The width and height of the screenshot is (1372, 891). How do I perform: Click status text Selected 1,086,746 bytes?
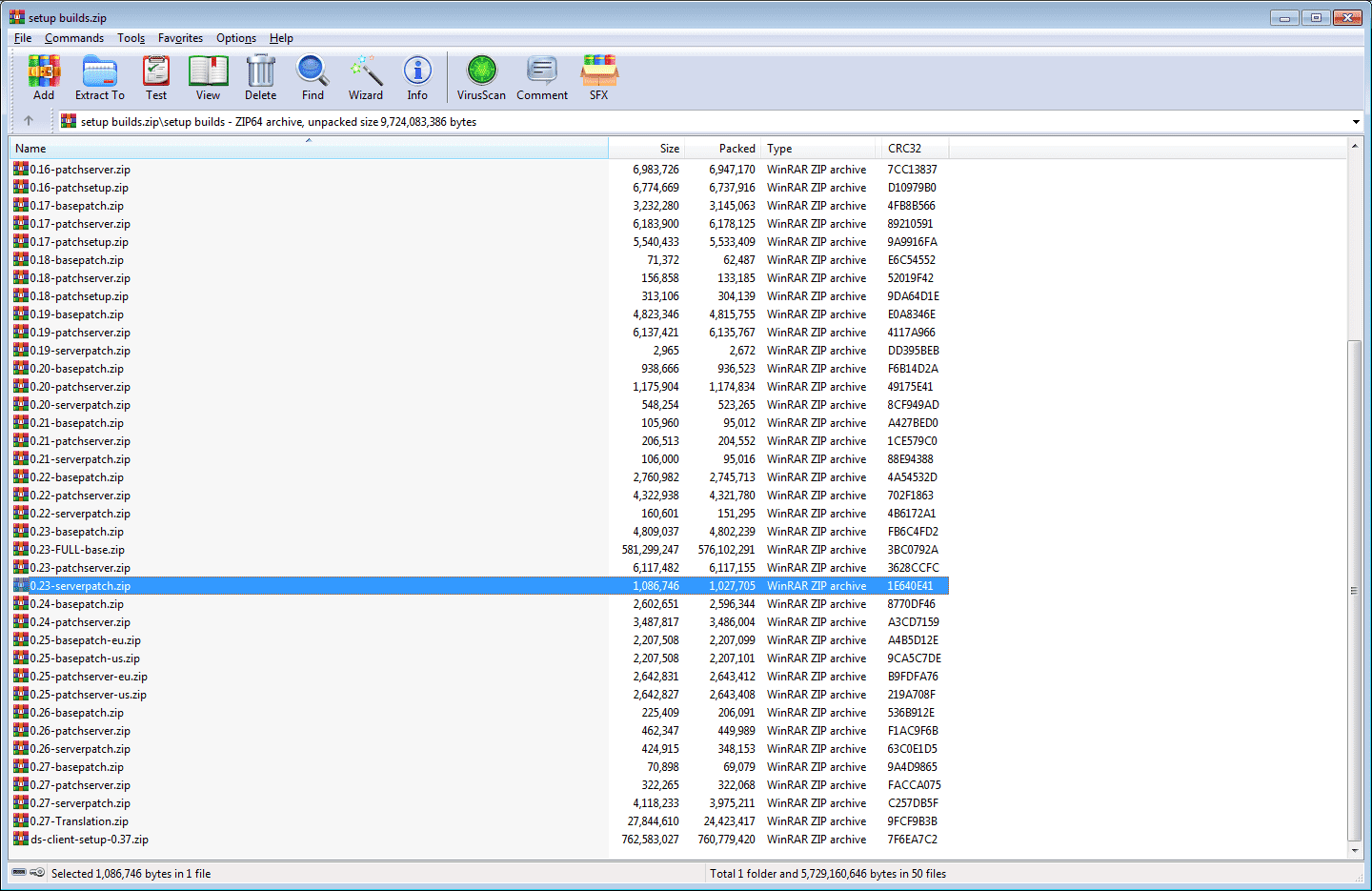[131, 873]
